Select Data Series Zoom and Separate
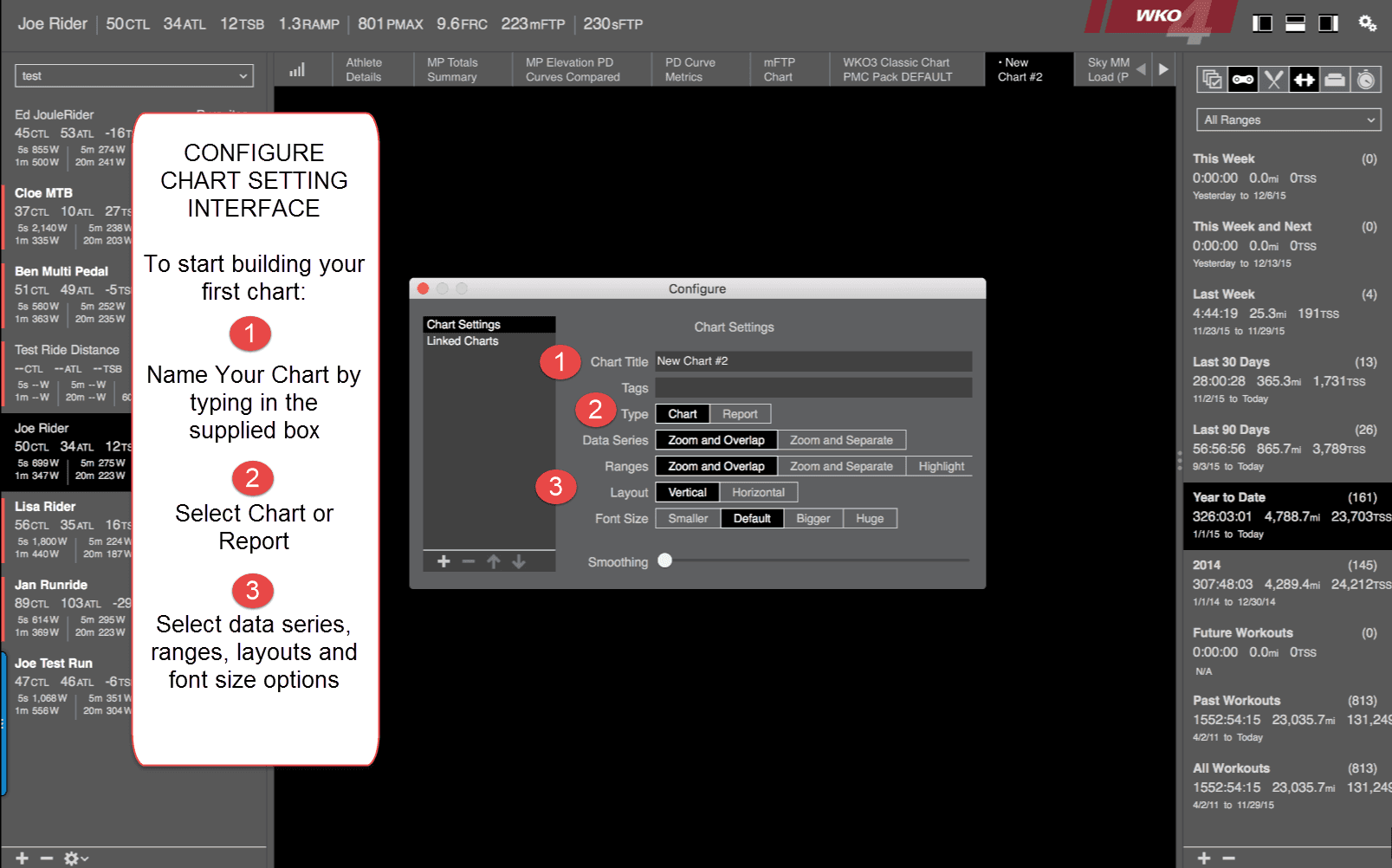The width and height of the screenshot is (1392, 868). pos(841,440)
